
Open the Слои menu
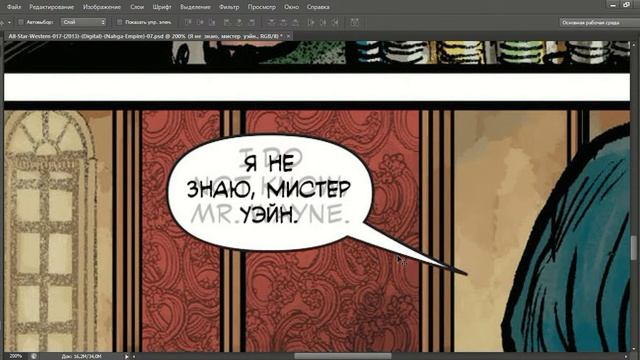point(137,7)
